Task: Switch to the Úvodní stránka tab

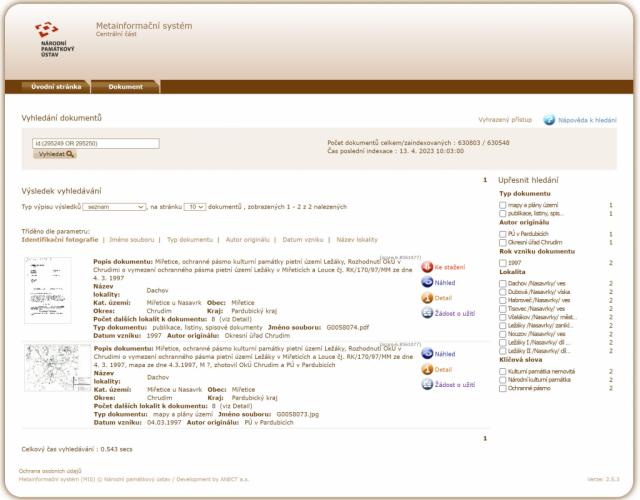Action: (x=56, y=87)
